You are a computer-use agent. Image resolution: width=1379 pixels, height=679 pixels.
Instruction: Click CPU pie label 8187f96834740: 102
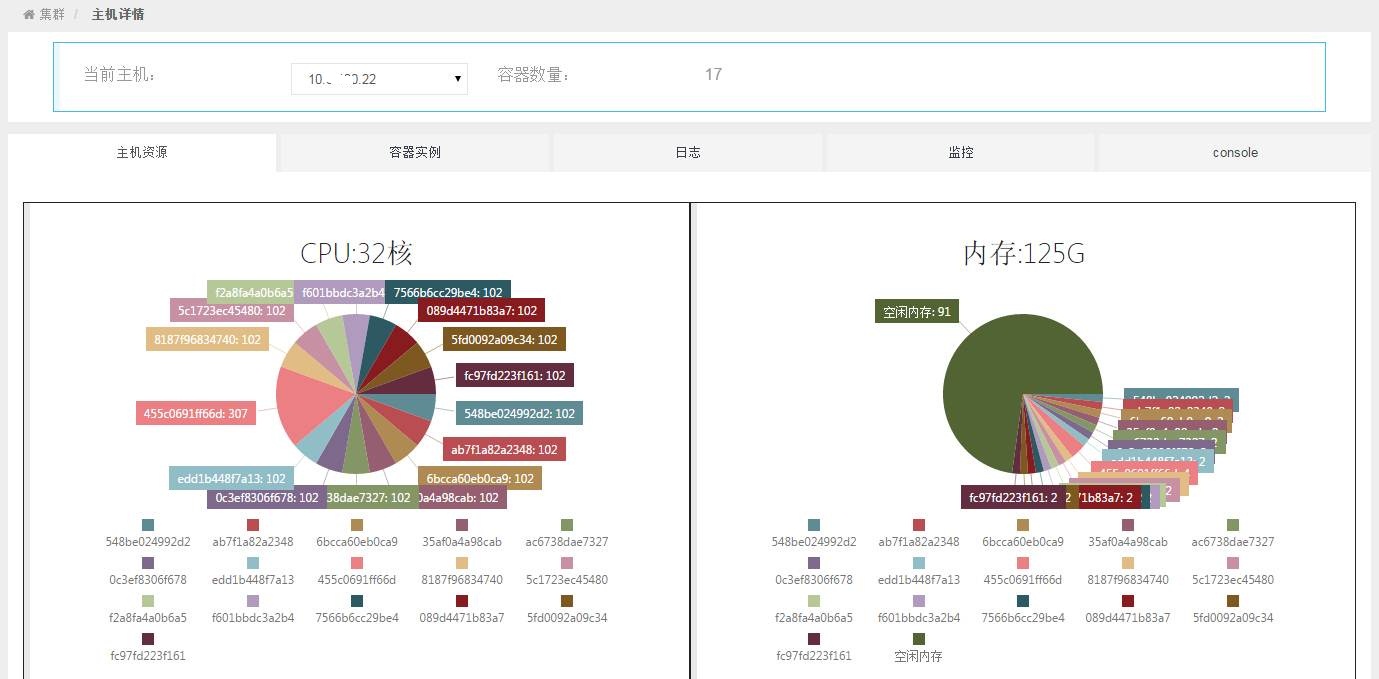click(208, 339)
